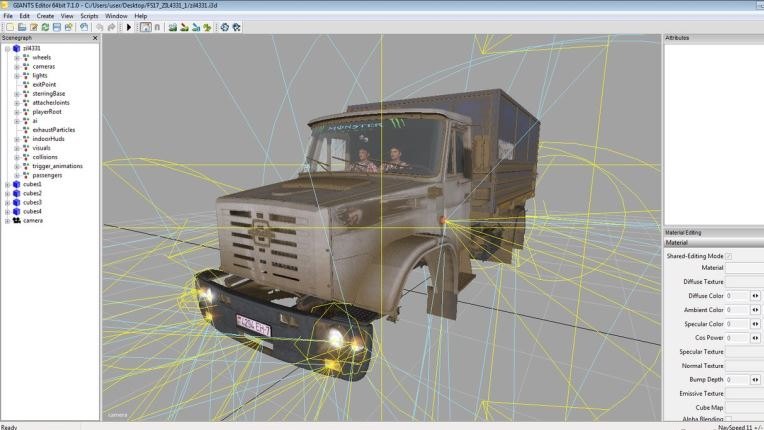Click the node icon beside steringBase
The width and height of the screenshot is (764, 430).
[26, 93]
